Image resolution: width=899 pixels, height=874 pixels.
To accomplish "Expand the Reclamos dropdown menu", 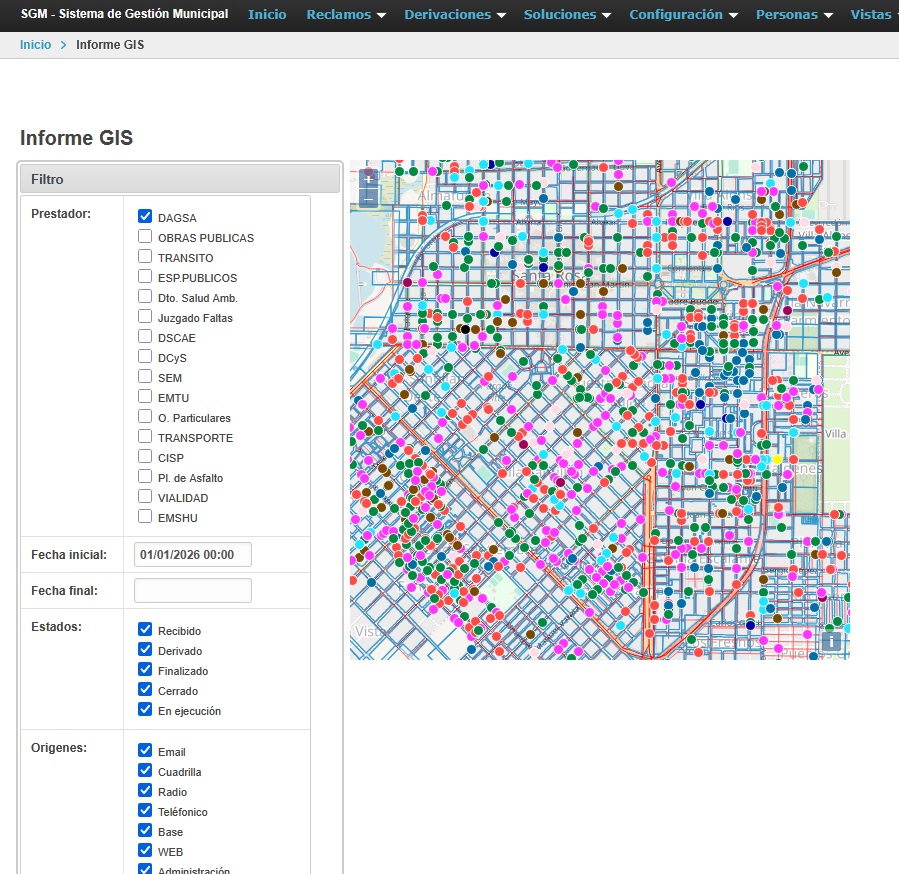I will pyautogui.click(x=345, y=15).
